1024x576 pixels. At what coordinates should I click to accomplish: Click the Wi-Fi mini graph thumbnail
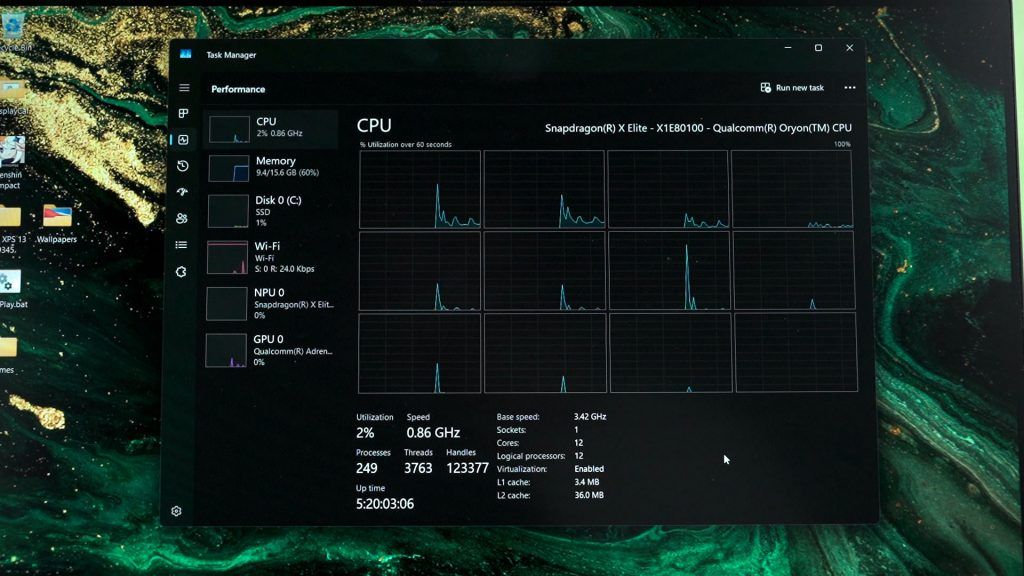click(227, 257)
